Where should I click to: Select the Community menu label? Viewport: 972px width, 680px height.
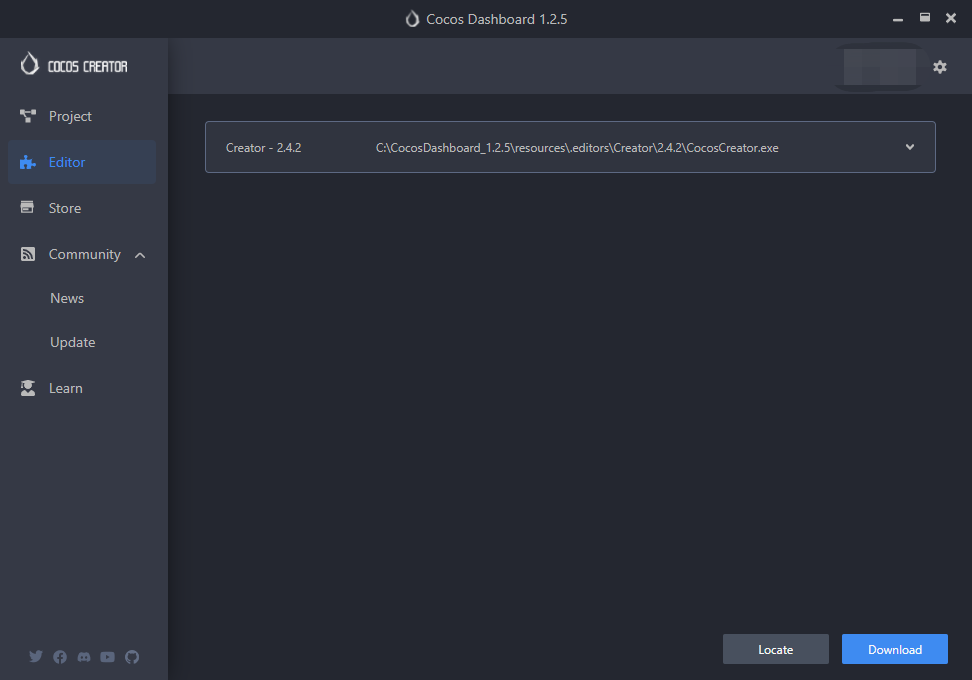pyautogui.click(x=85, y=254)
